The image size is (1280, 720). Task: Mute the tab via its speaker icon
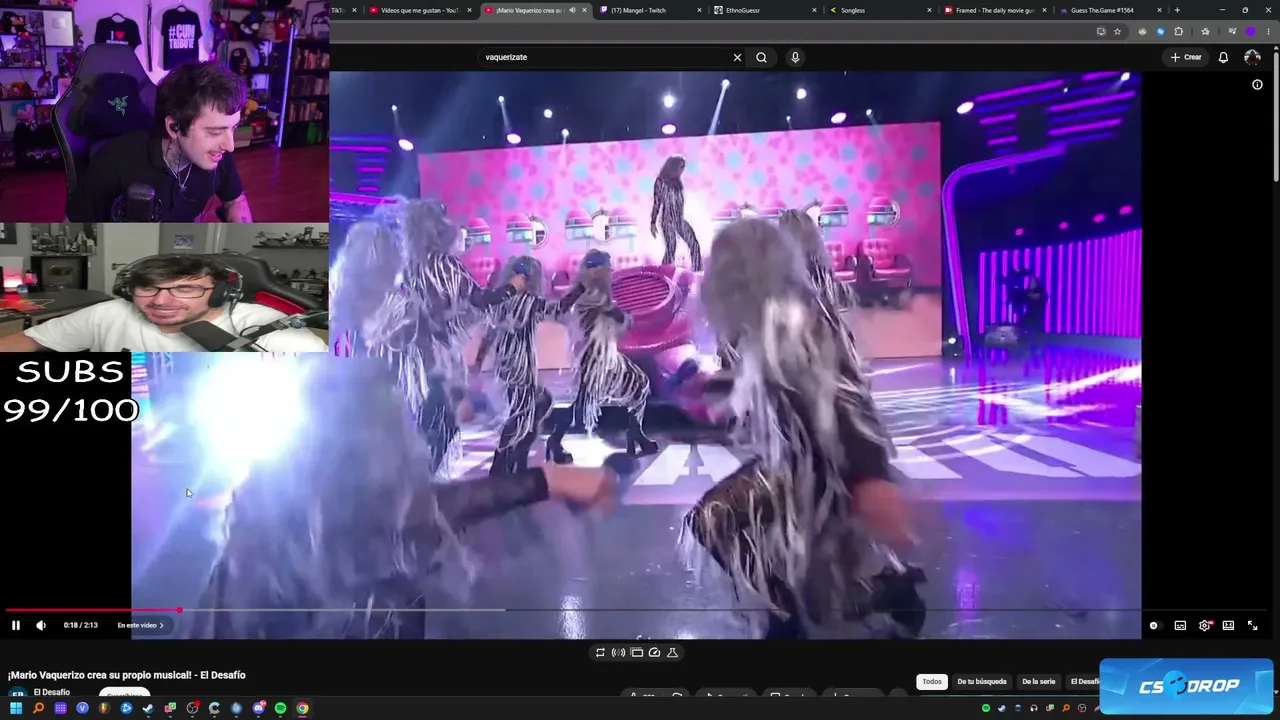572,10
